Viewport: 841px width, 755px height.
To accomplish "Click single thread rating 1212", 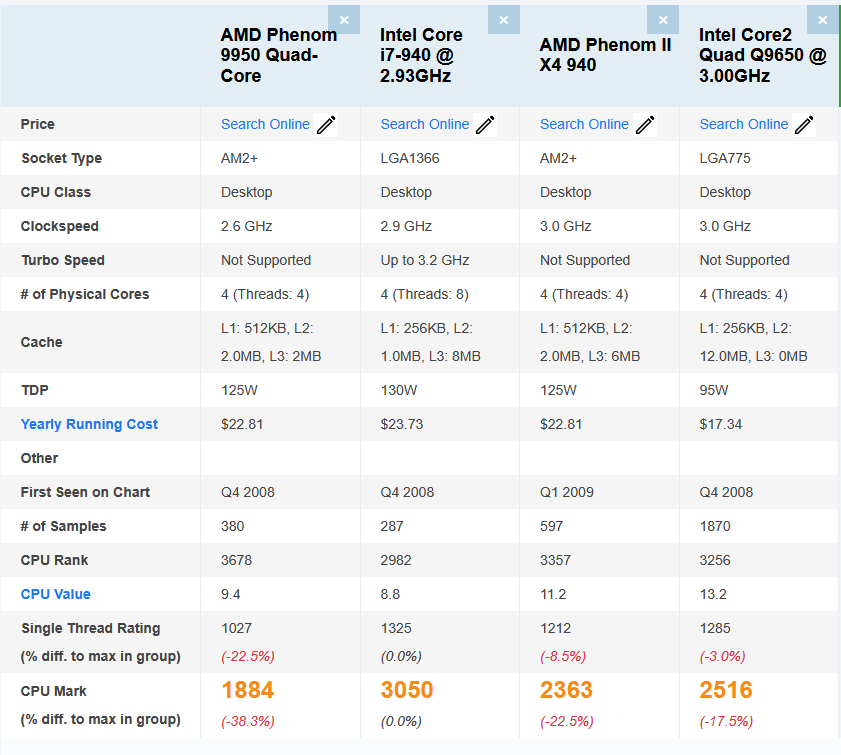I will (x=555, y=628).
